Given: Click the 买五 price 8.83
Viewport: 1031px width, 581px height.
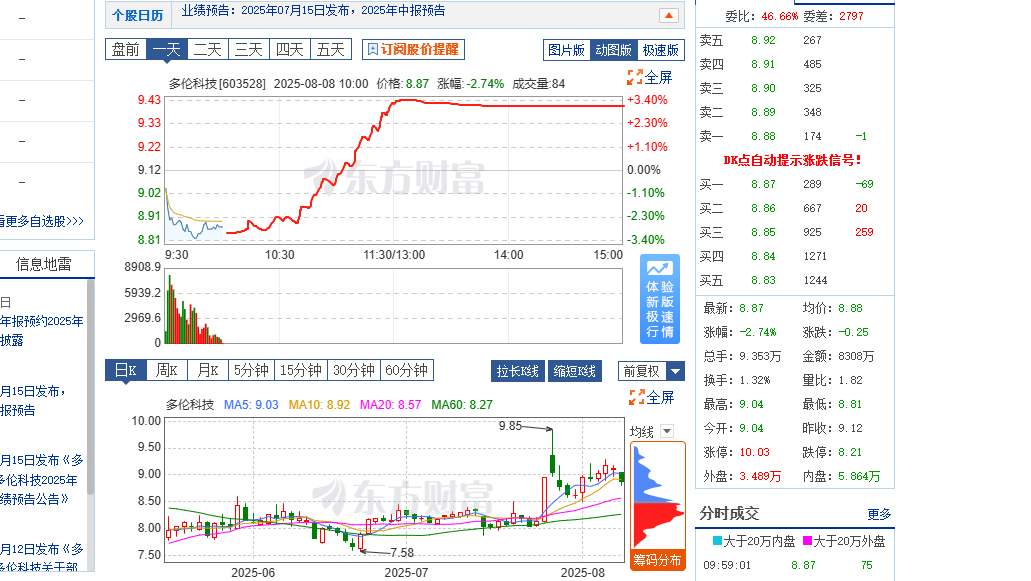Looking at the screenshot, I should [763, 280].
